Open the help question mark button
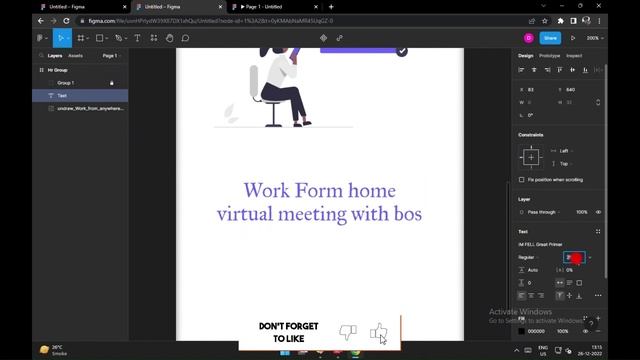The image size is (640, 360). tap(591, 323)
